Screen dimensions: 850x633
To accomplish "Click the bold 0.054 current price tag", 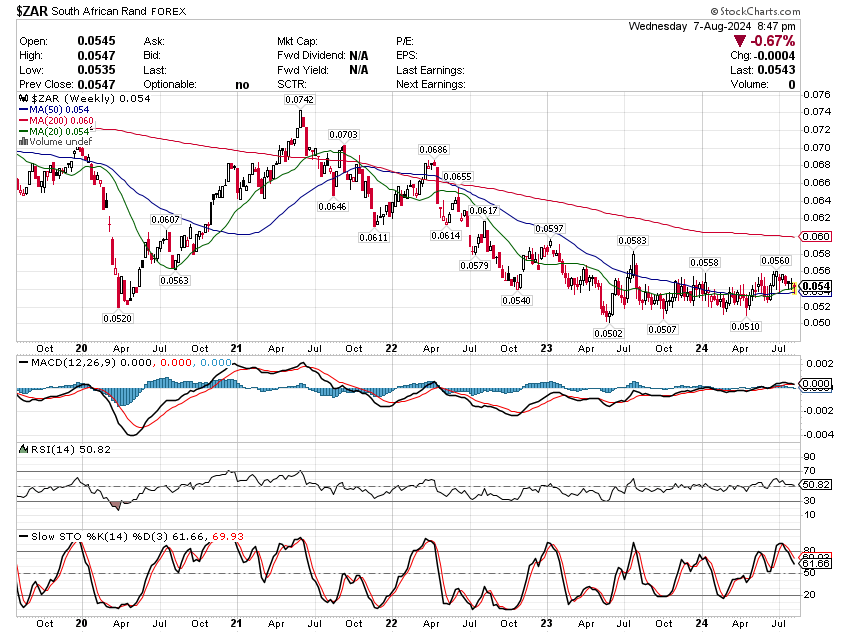I will (x=817, y=287).
